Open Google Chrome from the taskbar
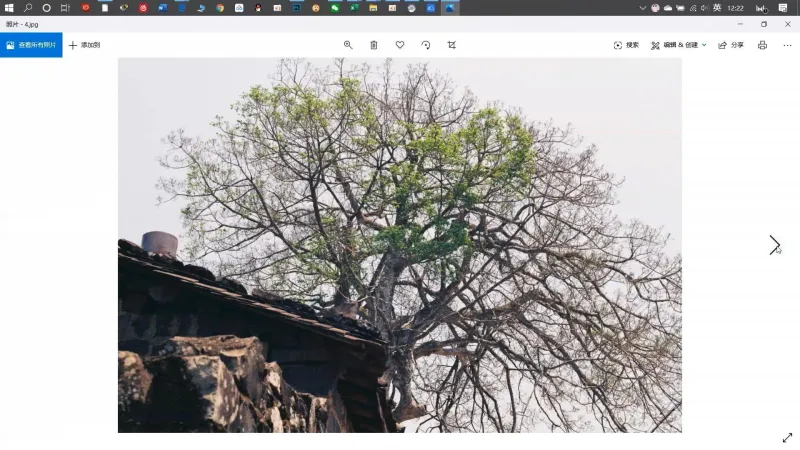The width and height of the screenshot is (800, 450). [220, 8]
